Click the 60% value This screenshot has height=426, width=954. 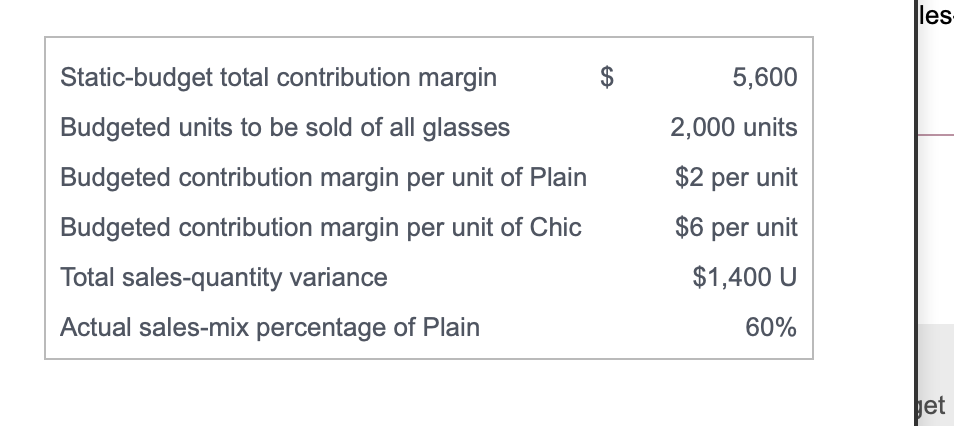point(771,327)
